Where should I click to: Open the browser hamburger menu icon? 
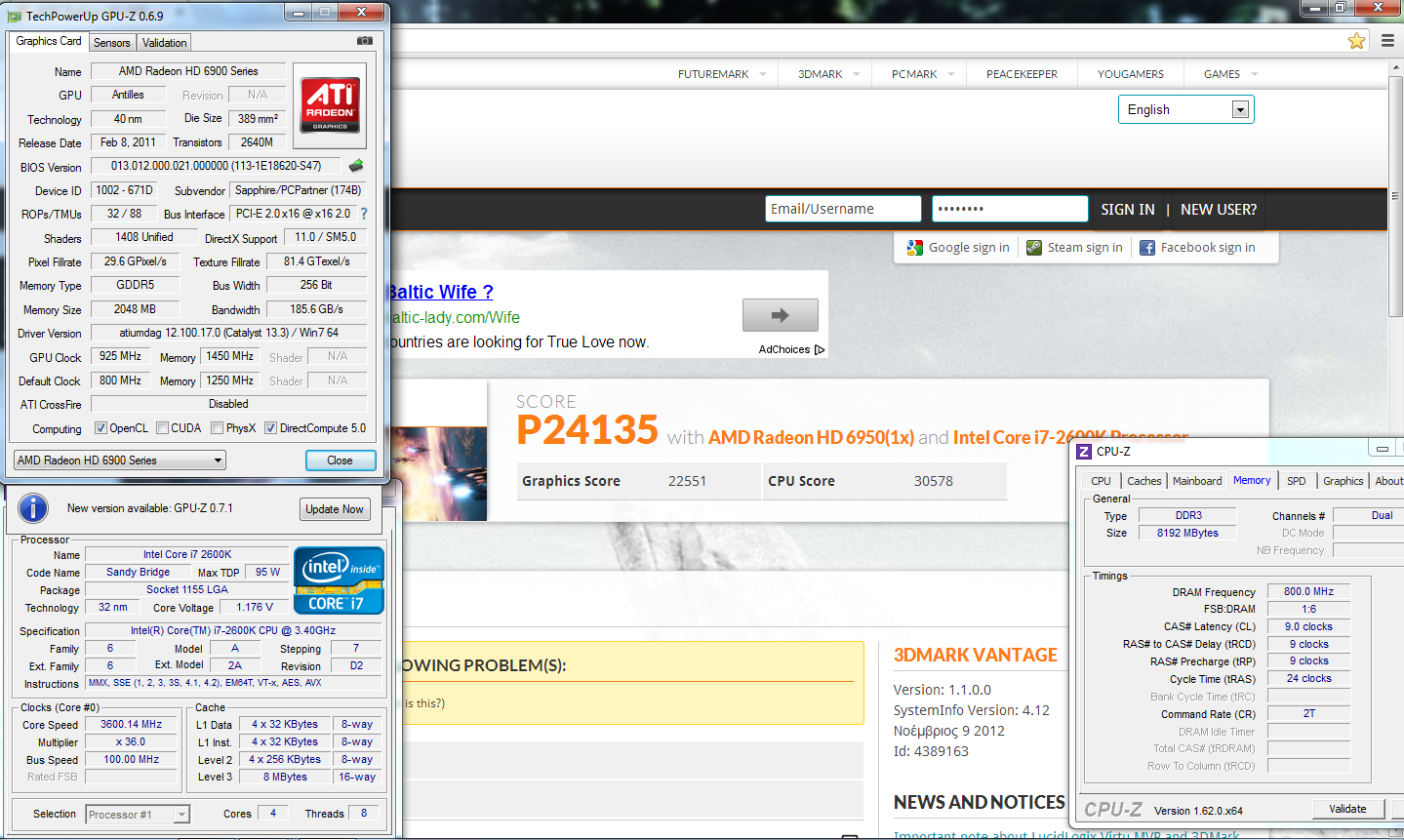pos(1387,41)
